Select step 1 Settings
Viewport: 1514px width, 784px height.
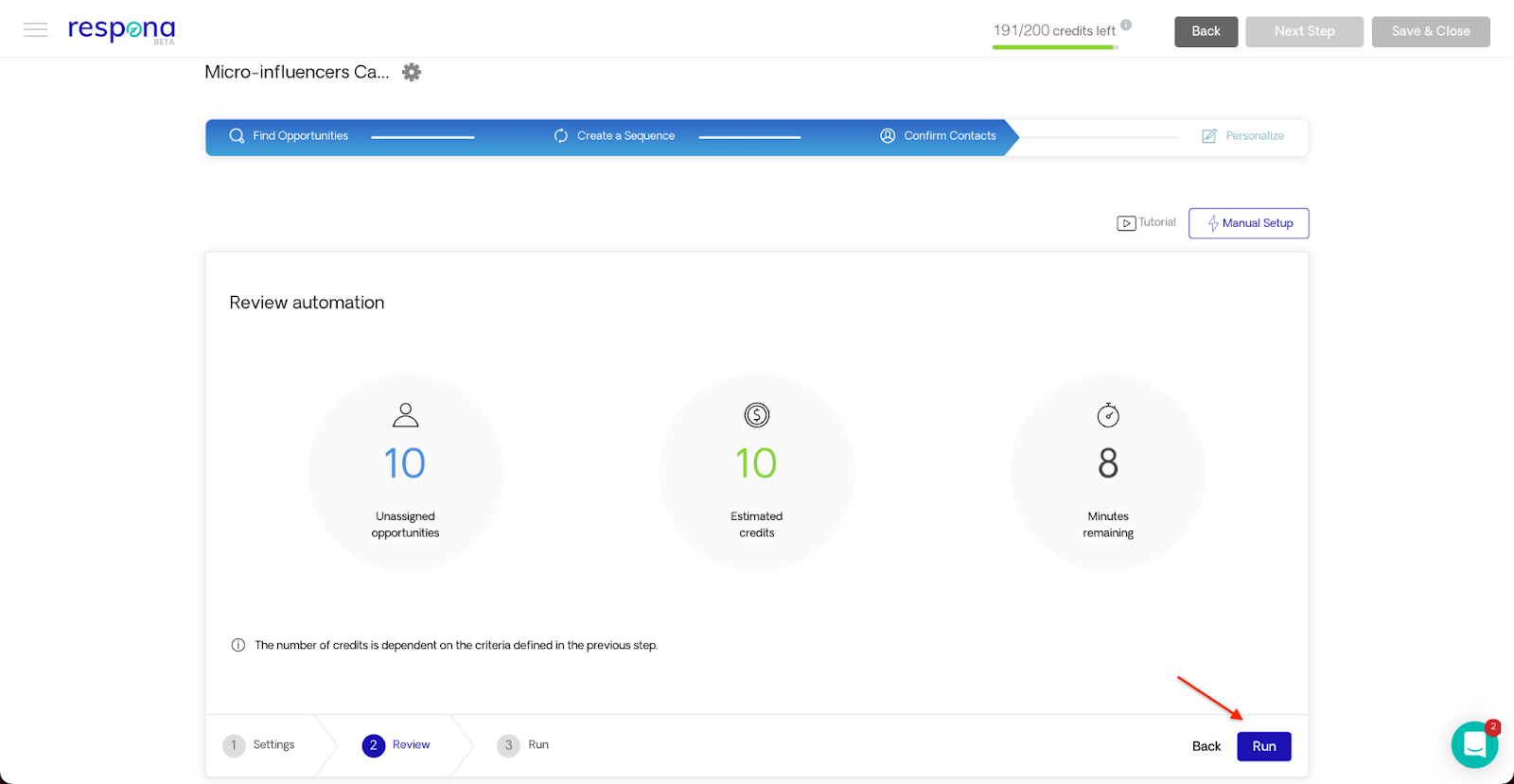(258, 745)
